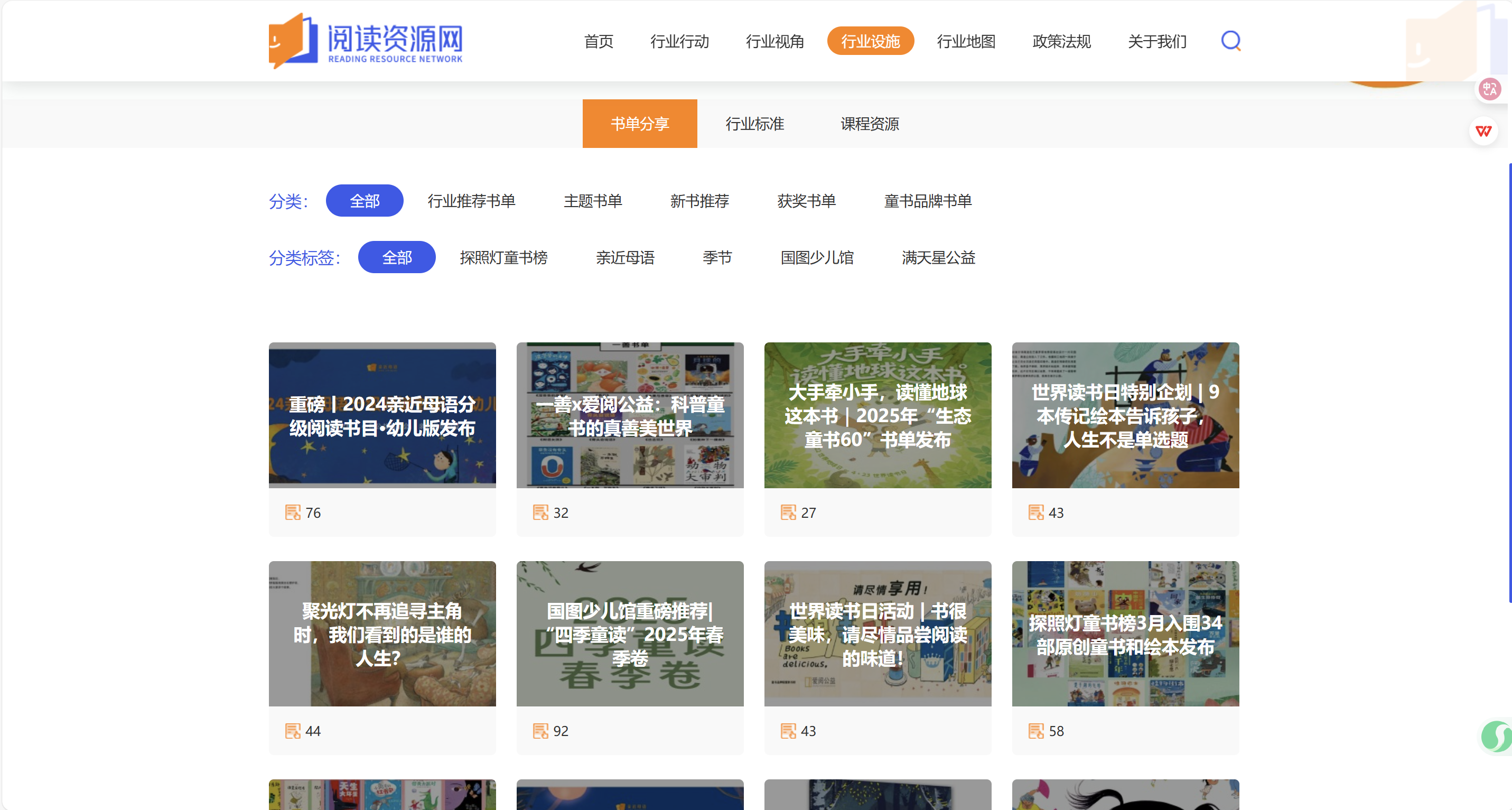Click the 阅读资源网 logo

(366, 41)
